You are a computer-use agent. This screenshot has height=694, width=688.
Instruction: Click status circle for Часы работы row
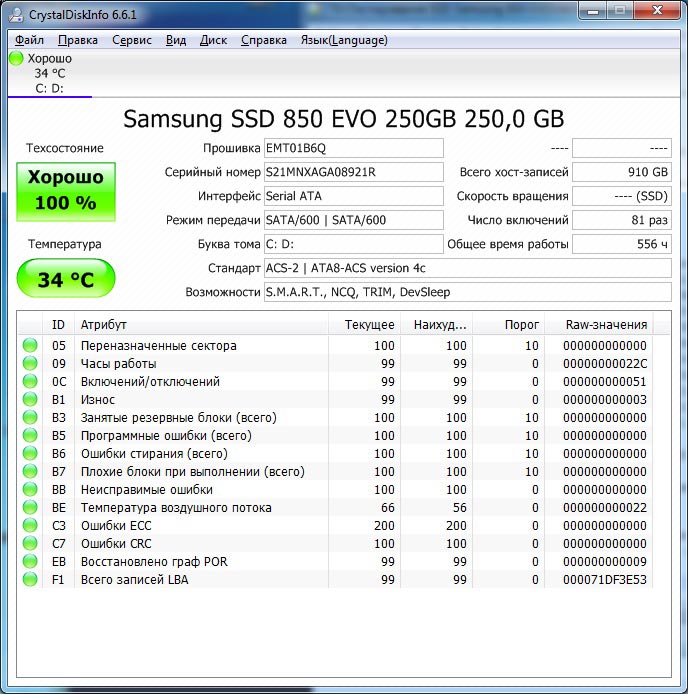[x=30, y=364]
